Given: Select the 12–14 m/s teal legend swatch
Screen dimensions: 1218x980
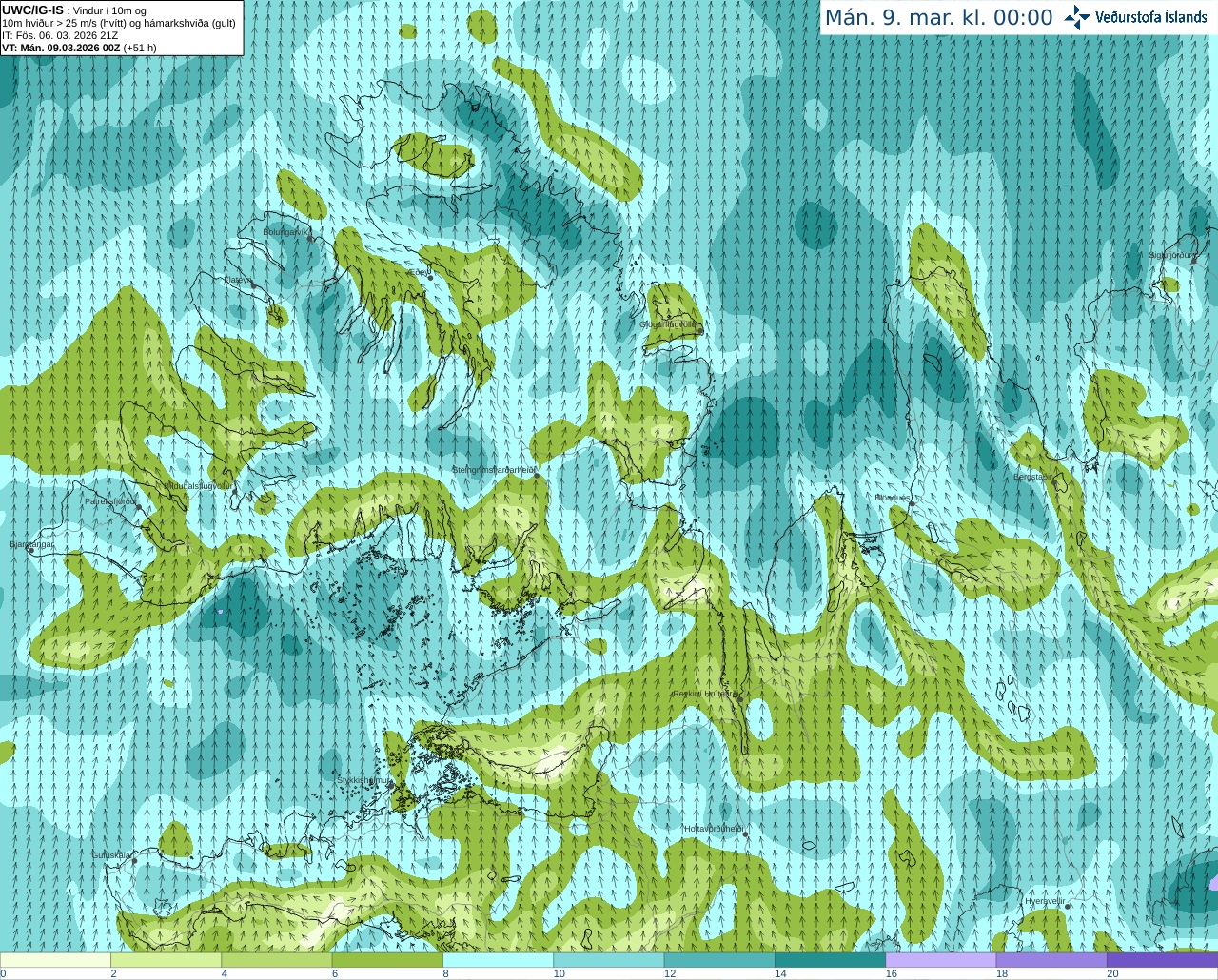Looking at the screenshot, I should pyautogui.click(x=719, y=960).
